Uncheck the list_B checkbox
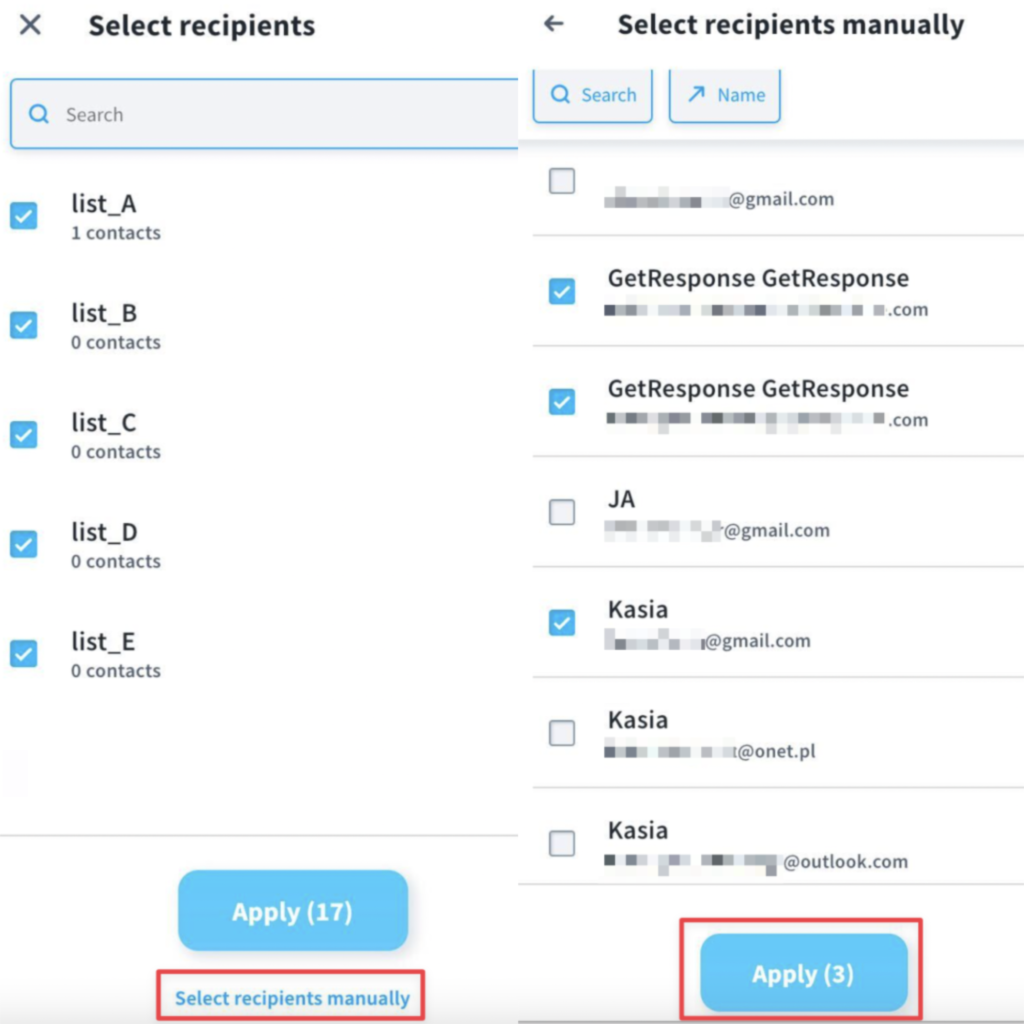Image resolution: width=1024 pixels, height=1024 pixels. pyautogui.click(x=24, y=325)
